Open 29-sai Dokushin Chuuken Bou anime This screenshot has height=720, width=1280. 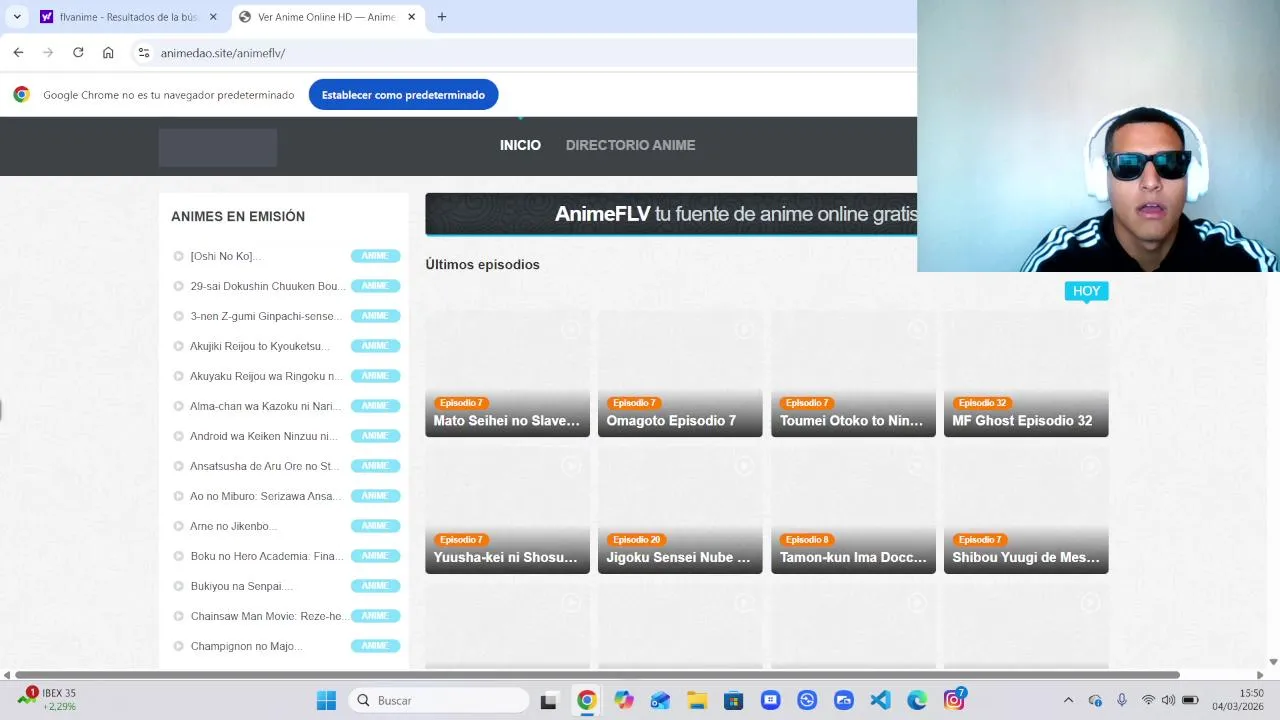[268, 286]
